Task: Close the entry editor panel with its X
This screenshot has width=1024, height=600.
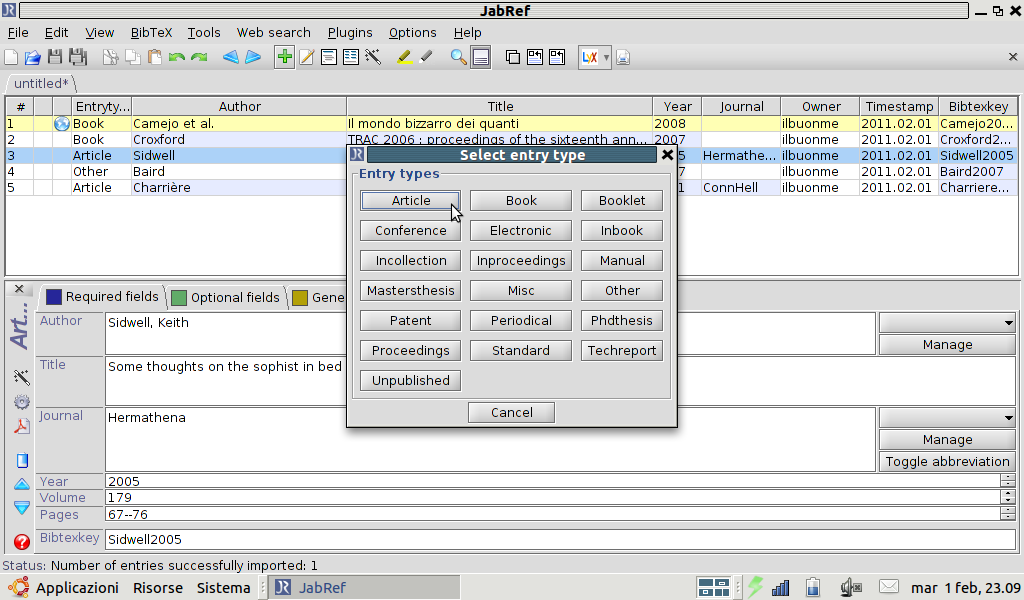Action: (19, 289)
